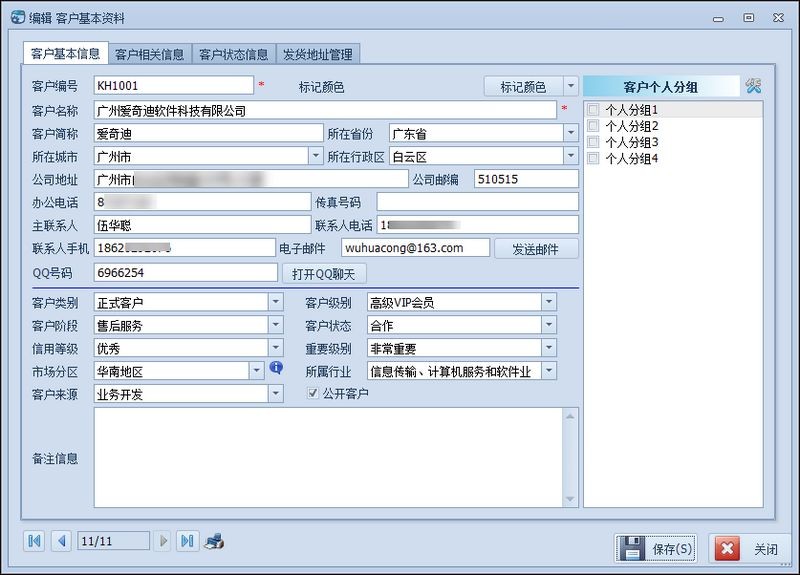This screenshot has height=575, width=800.
Task: Click the notes scrollbar up arrow
Action: tap(570, 417)
